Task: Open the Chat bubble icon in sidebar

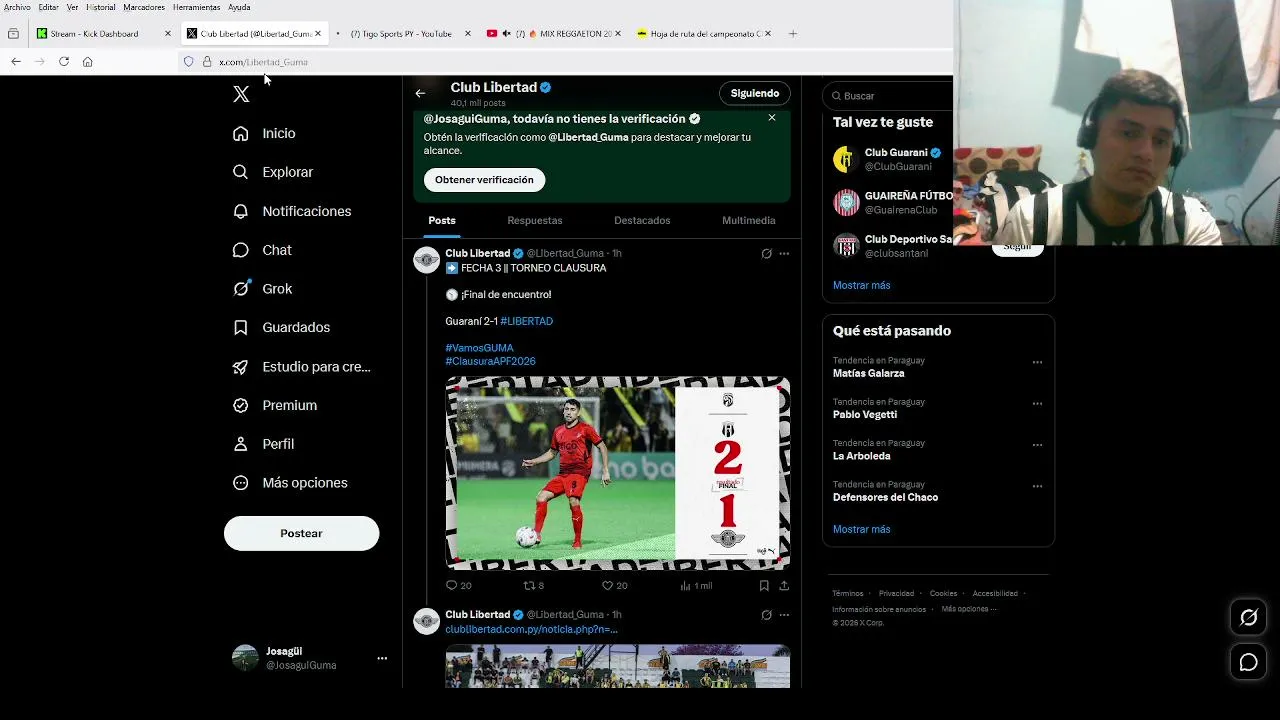Action: point(240,250)
